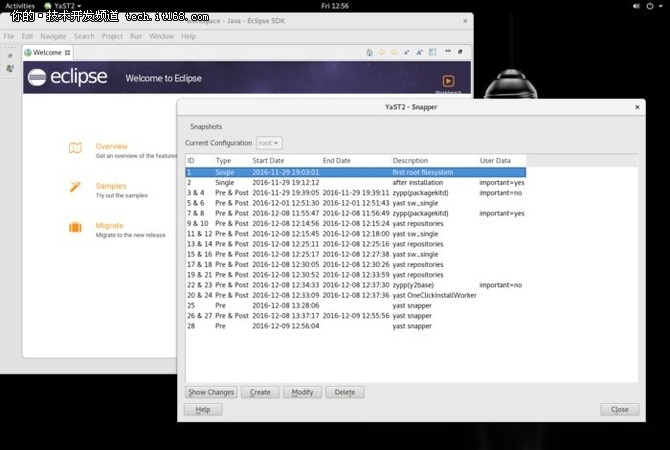This screenshot has width=670, height=450.
Task: Open the Migrate link in Eclipse Welcome
Action: [109, 226]
